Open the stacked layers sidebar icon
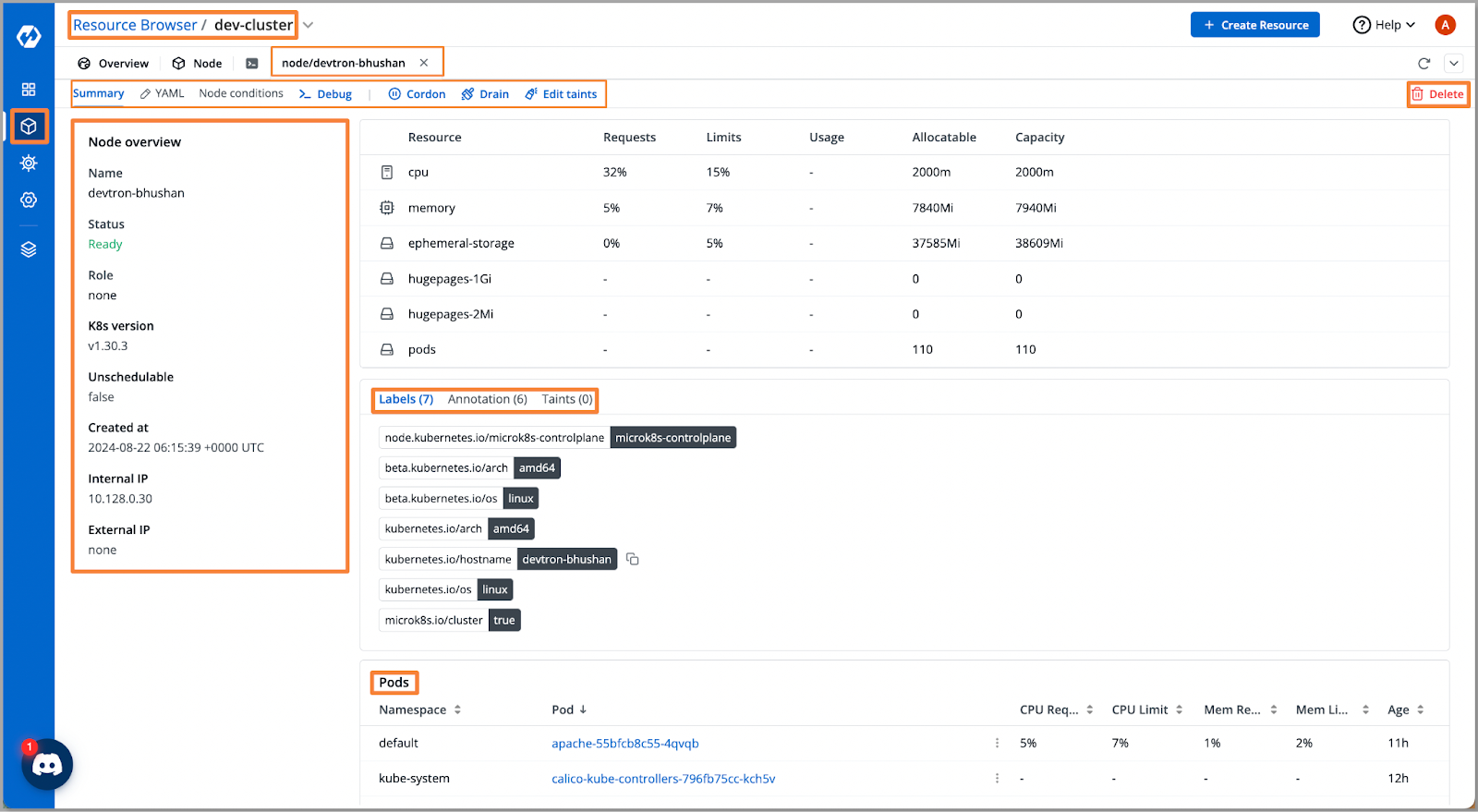 29,249
